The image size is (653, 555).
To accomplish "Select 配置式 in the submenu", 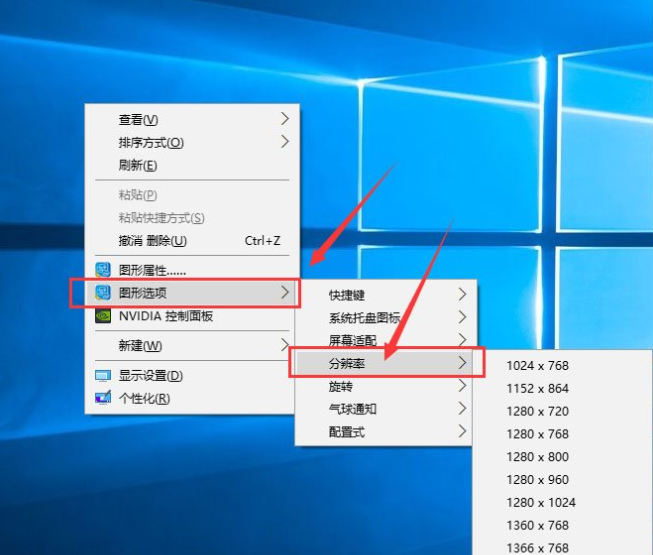I will tap(386, 431).
